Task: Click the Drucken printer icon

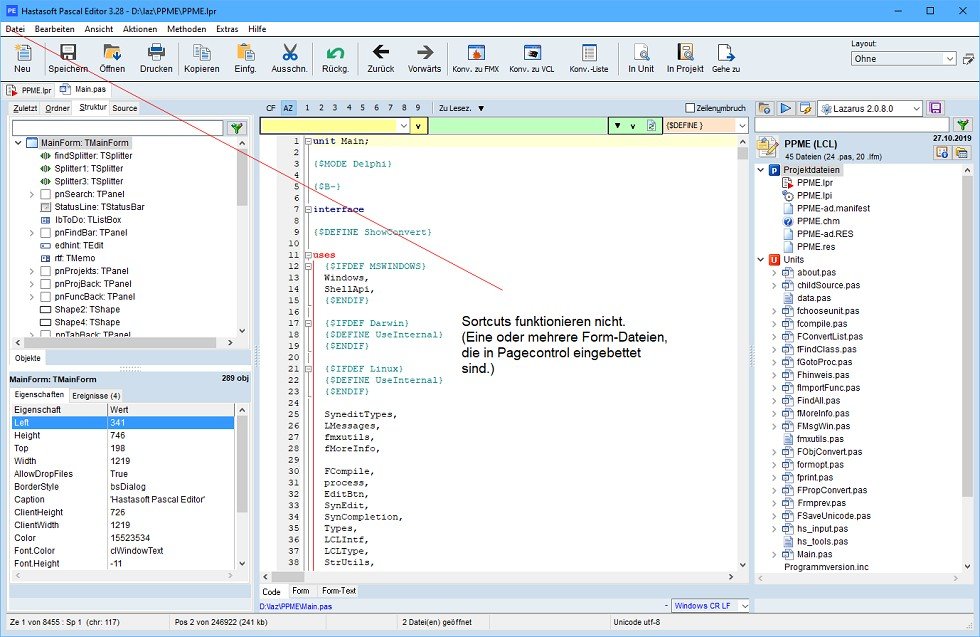Action: [x=156, y=53]
